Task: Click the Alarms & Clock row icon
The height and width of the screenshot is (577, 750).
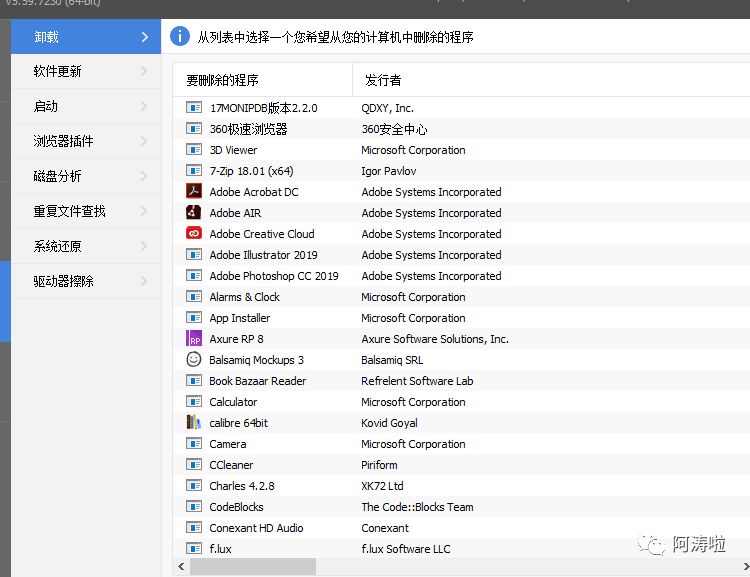Action: pos(194,297)
